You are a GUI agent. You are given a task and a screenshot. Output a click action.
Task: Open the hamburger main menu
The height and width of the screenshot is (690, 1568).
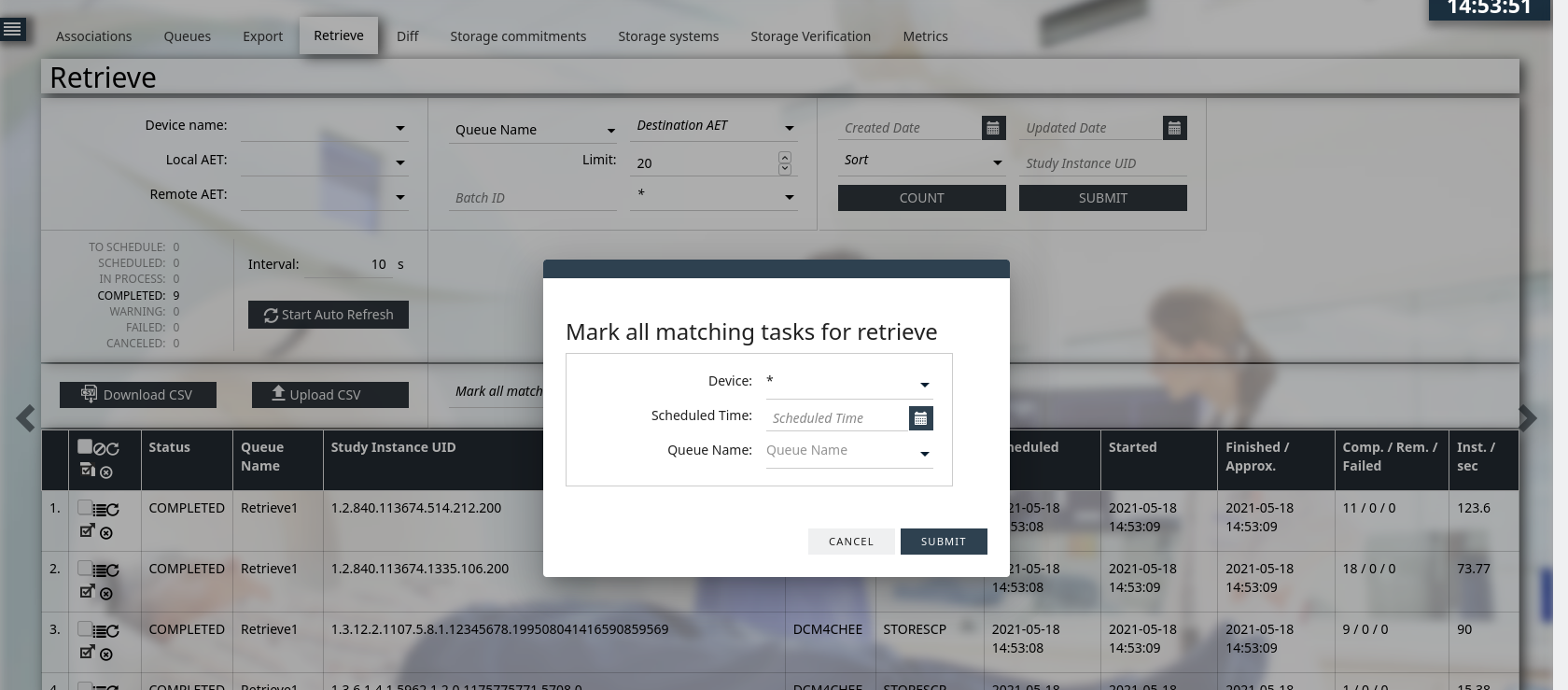coord(12,30)
